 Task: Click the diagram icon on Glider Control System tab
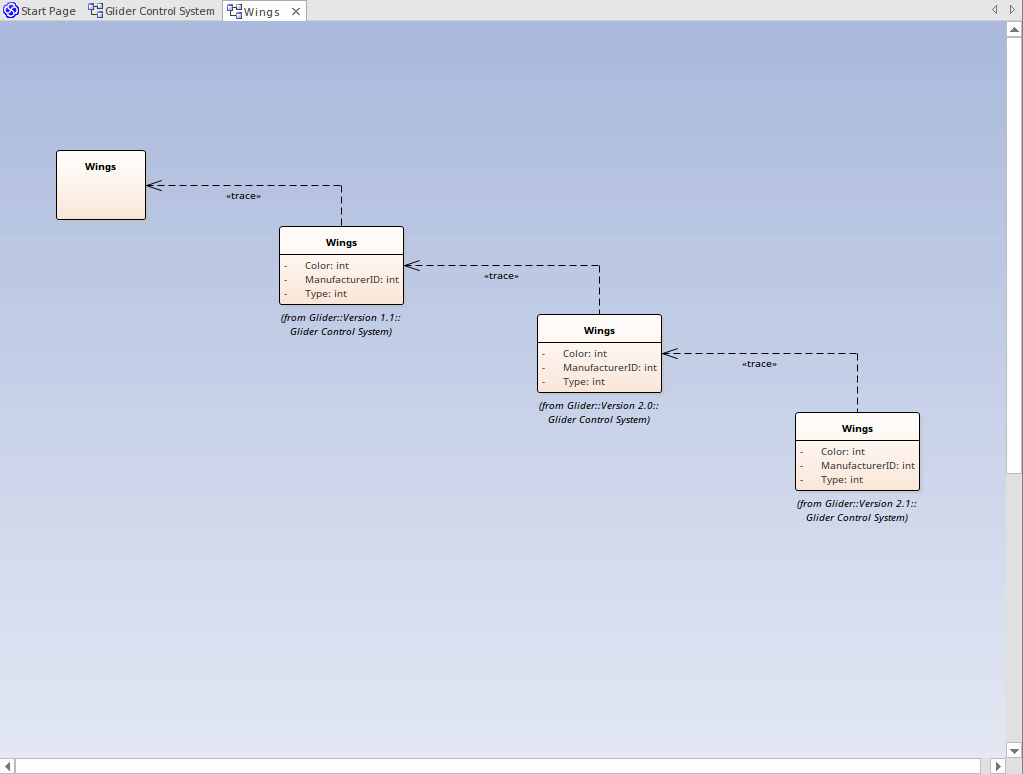click(94, 10)
